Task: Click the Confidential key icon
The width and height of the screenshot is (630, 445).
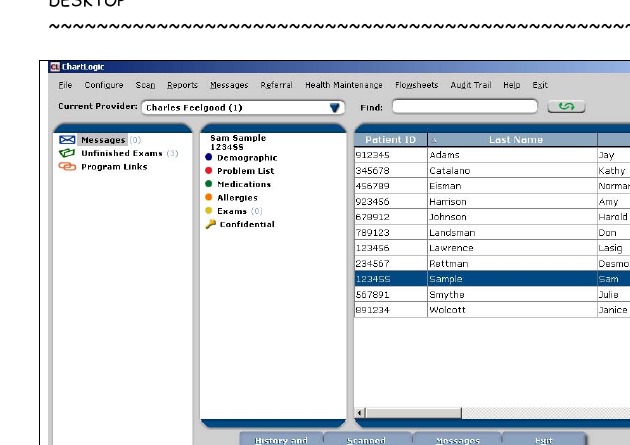Action: (x=211, y=224)
